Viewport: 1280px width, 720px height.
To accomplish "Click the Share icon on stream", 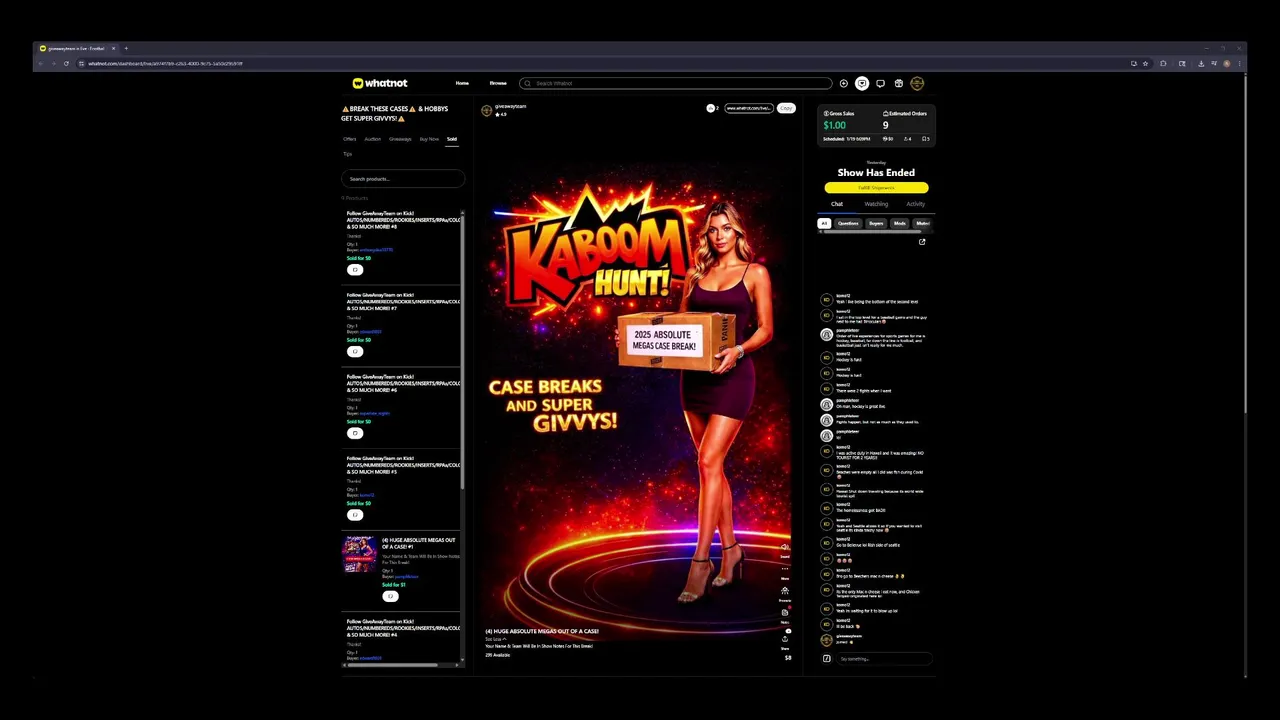I will 785,641.
